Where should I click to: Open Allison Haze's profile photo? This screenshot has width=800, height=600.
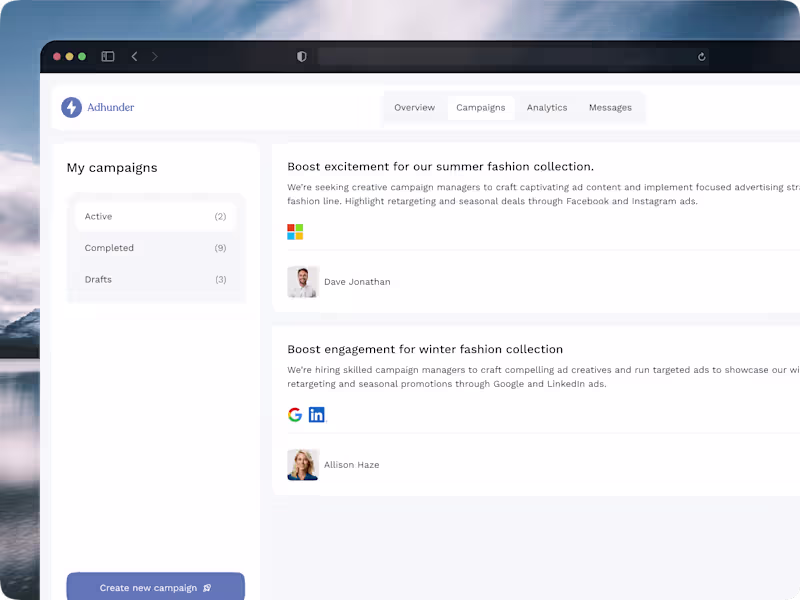303,465
